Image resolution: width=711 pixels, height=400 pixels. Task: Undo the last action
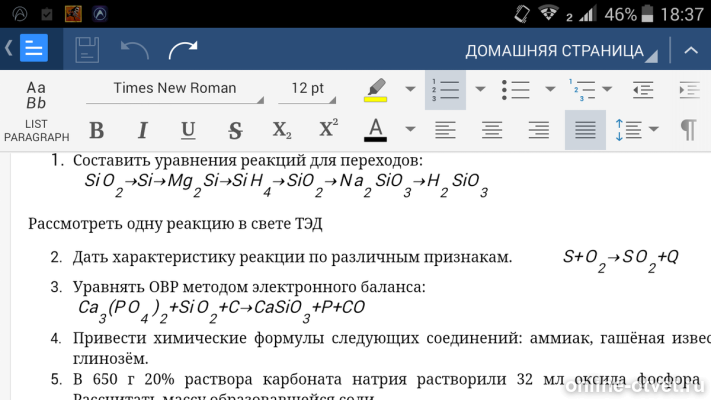(x=135, y=50)
